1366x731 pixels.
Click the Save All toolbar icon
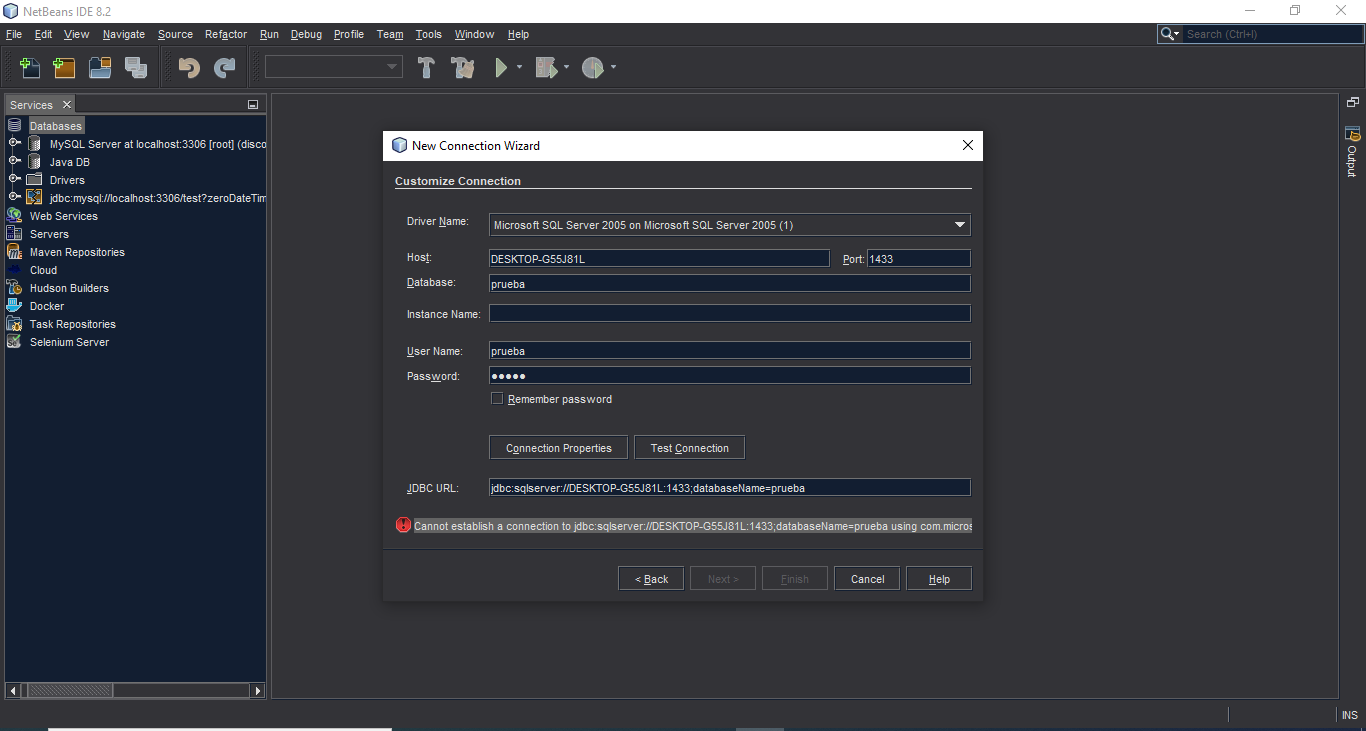coord(136,68)
